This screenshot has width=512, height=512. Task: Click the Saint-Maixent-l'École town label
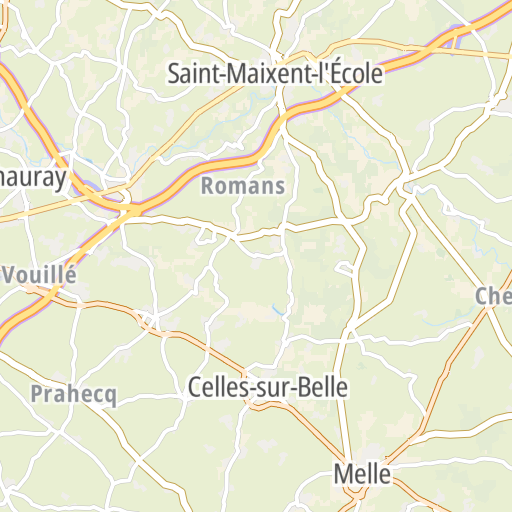pyautogui.click(x=275, y=74)
